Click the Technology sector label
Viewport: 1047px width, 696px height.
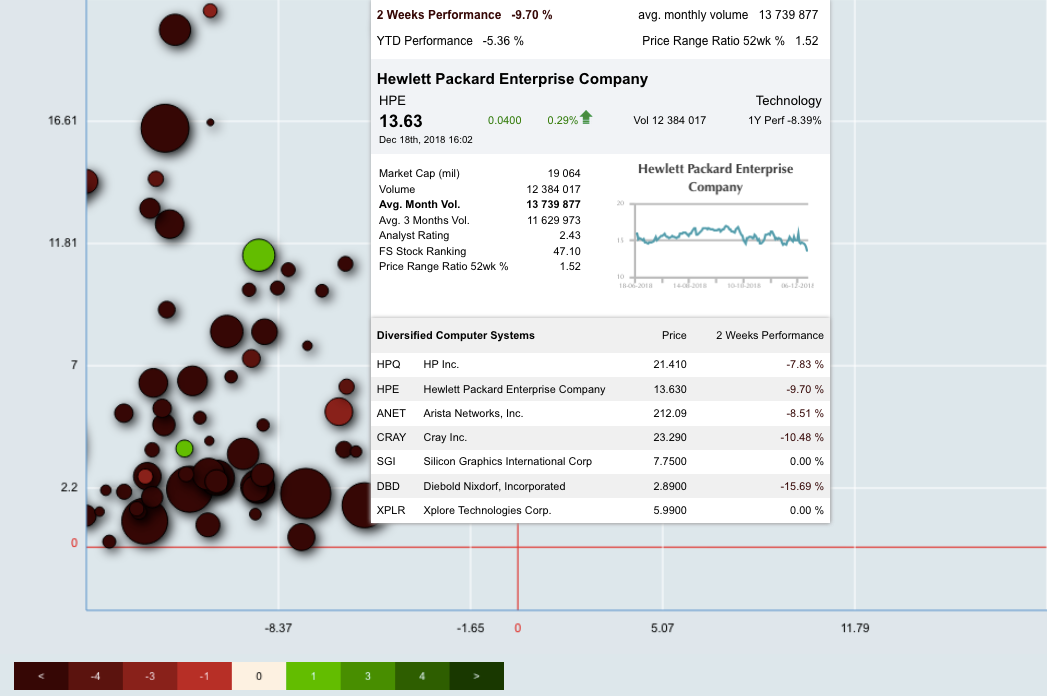click(788, 101)
